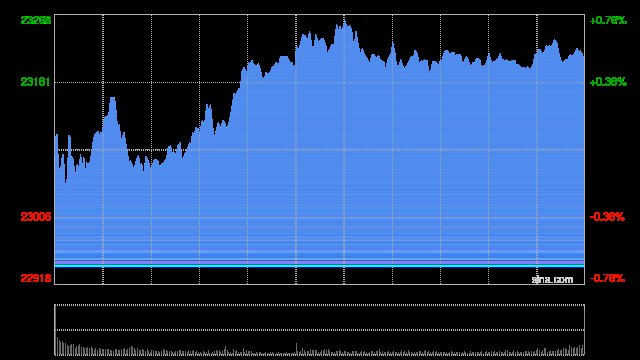Click the +0.38% percentage label
Image resolution: width=640 pixels, height=360 pixels.
[x=608, y=82]
